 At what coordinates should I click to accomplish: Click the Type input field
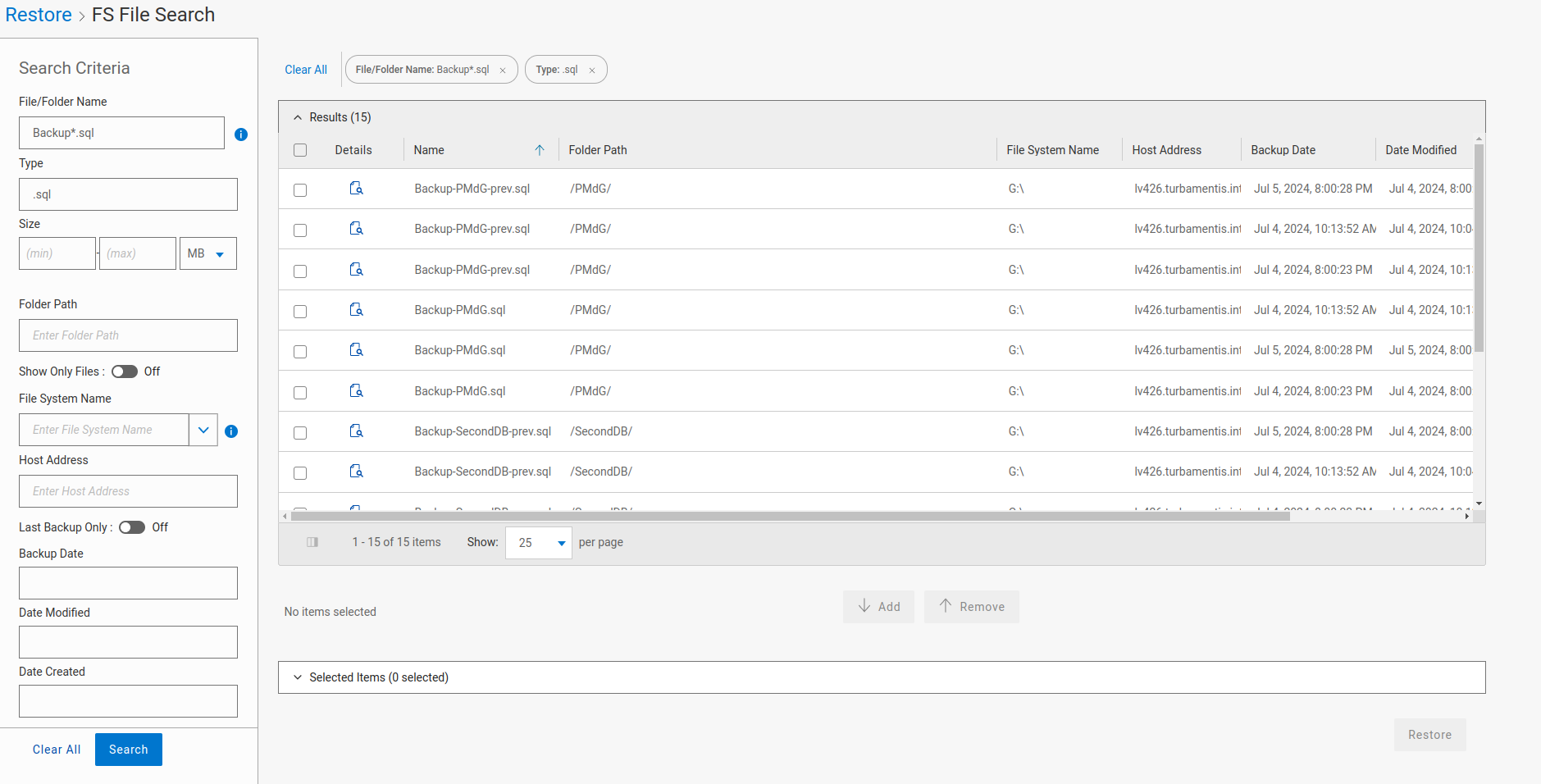128,194
